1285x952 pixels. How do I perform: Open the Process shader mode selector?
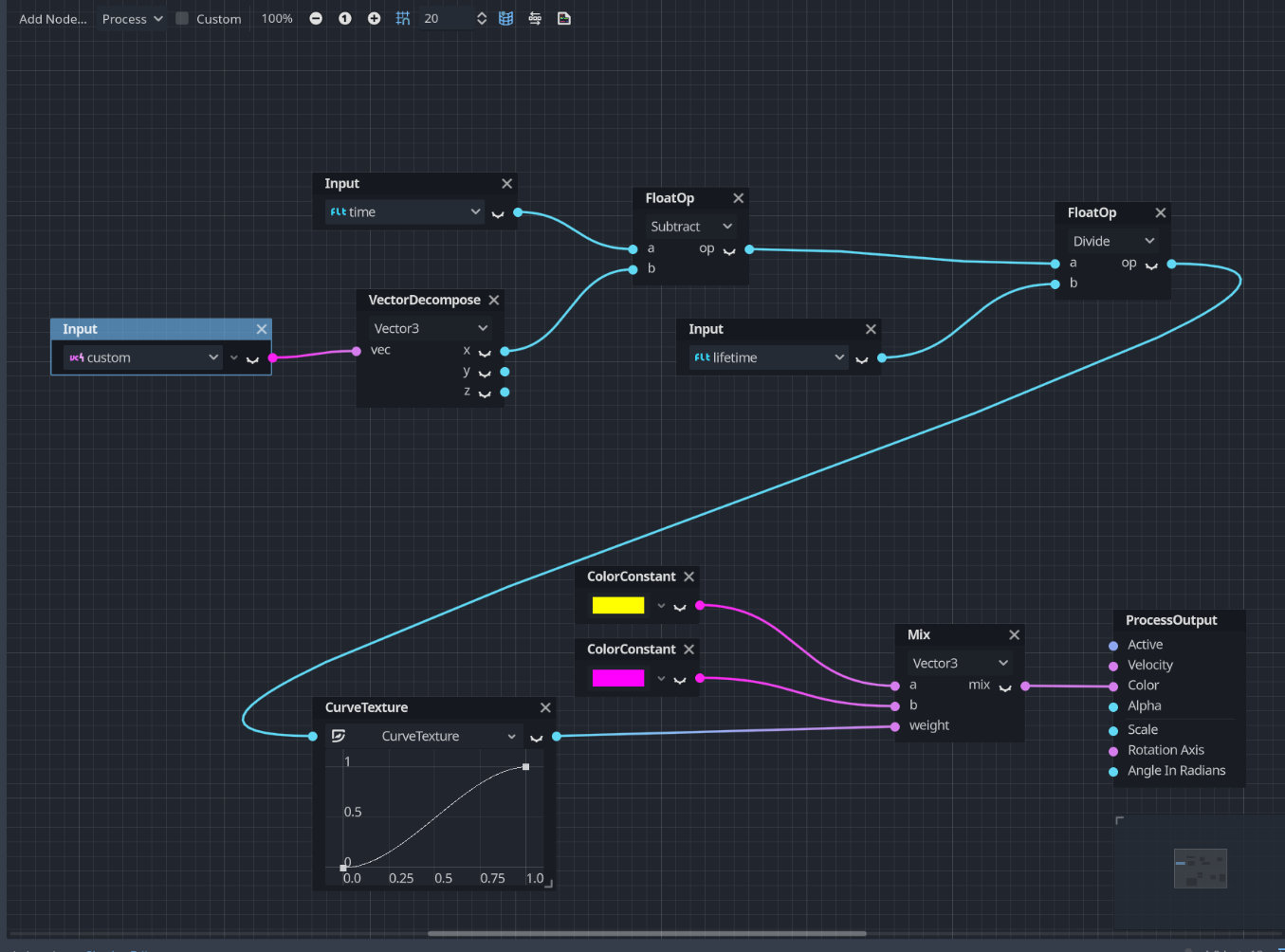tap(130, 18)
